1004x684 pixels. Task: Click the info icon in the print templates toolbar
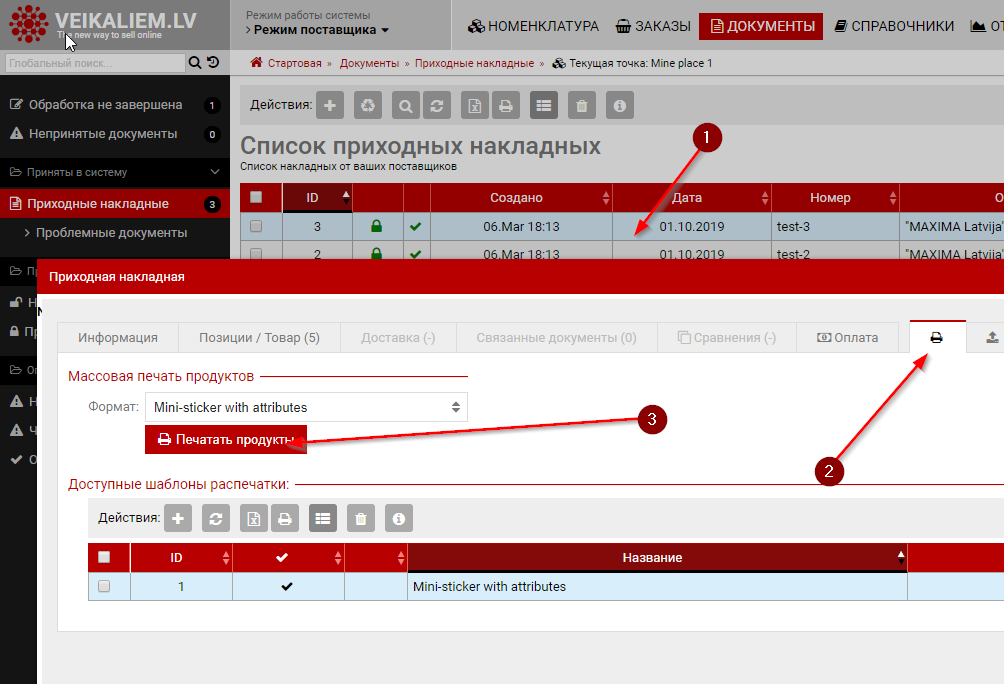tap(398, 518)
